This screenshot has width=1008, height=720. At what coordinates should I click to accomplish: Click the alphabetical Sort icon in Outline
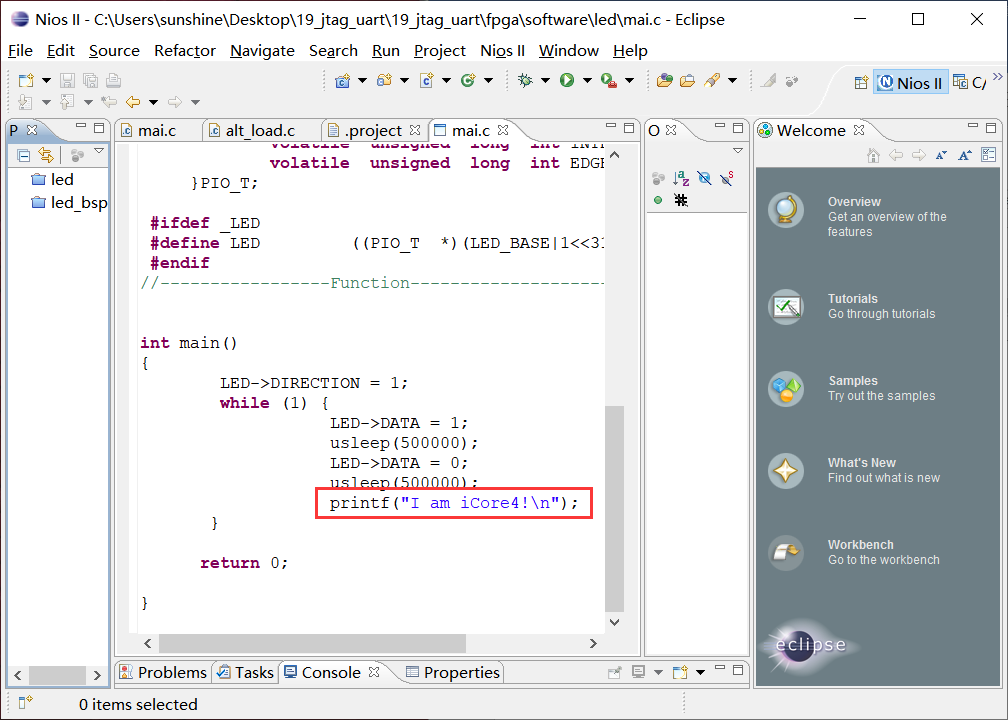(681, 178)
